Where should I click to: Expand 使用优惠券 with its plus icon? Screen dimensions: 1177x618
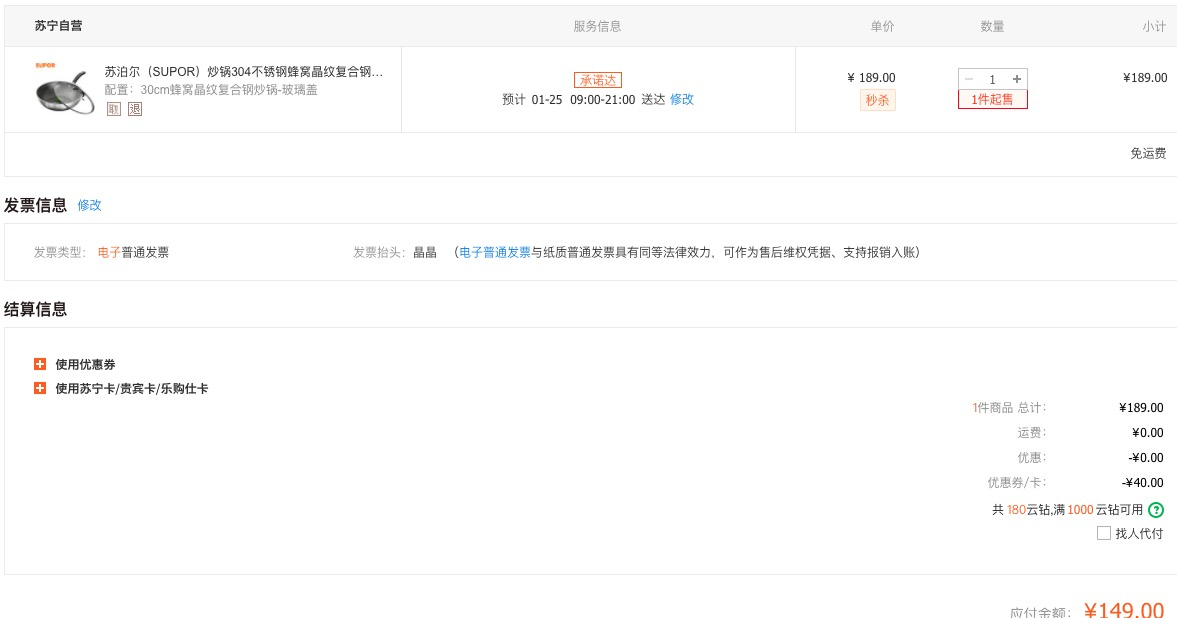[40, 364]
